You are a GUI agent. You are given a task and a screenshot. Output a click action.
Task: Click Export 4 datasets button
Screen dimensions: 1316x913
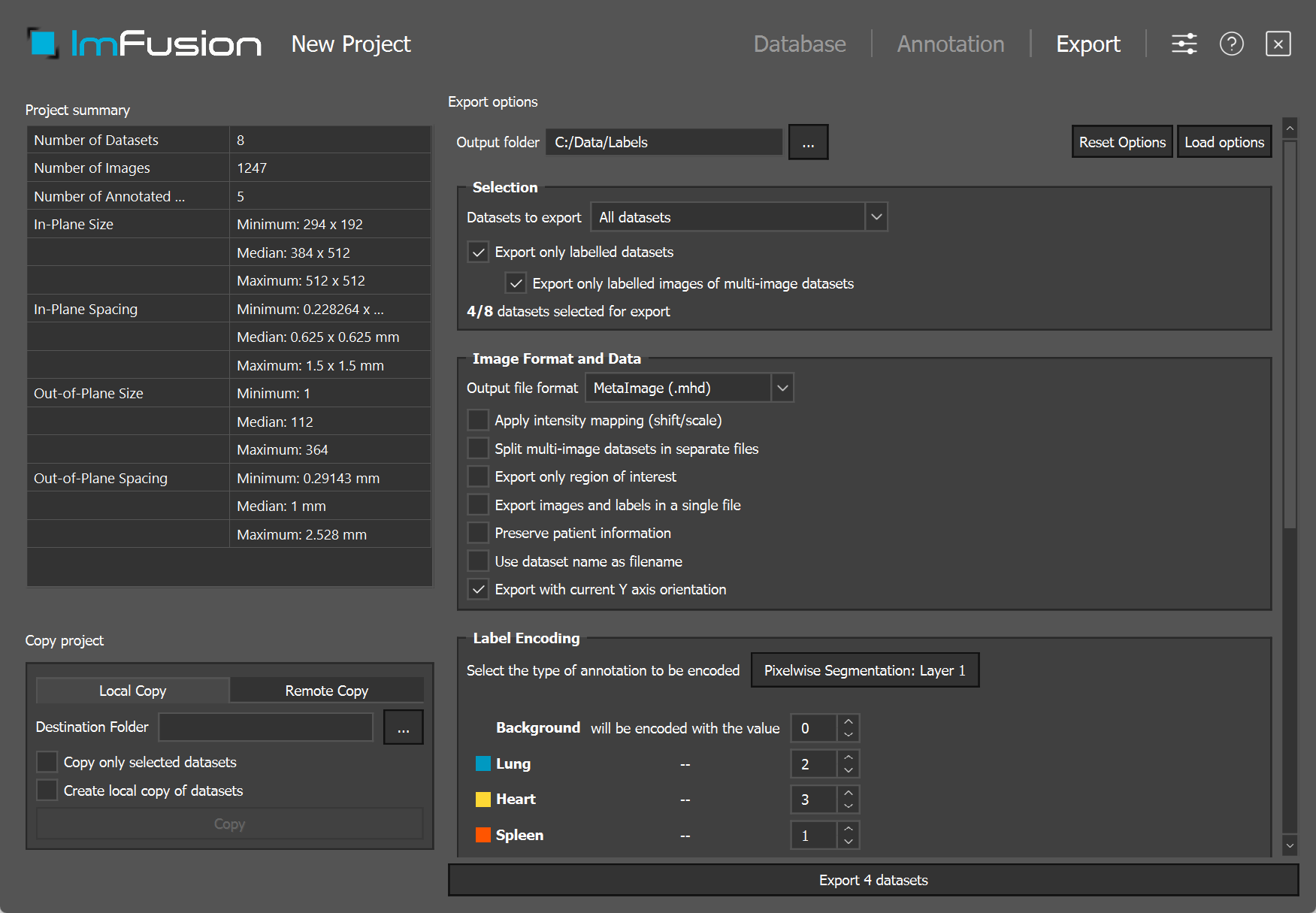tap(873, 880)
